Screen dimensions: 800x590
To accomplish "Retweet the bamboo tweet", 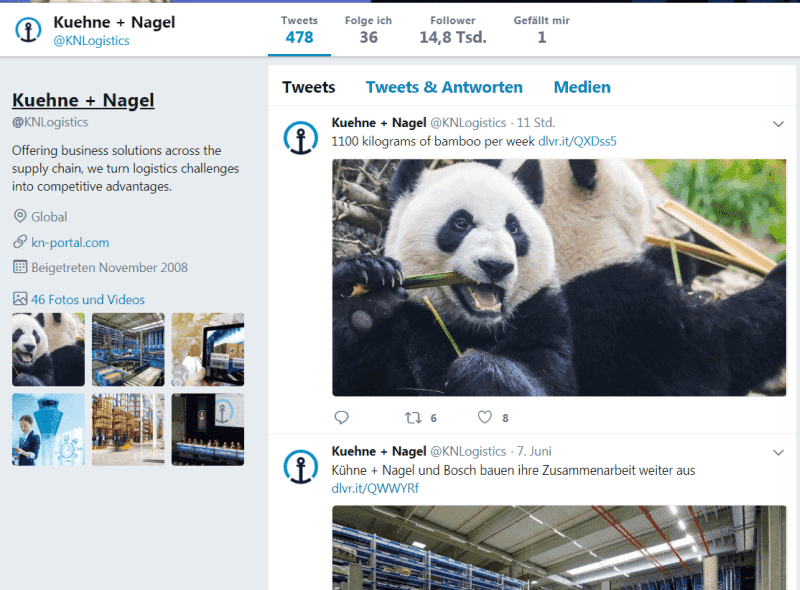I will (413, 418).
